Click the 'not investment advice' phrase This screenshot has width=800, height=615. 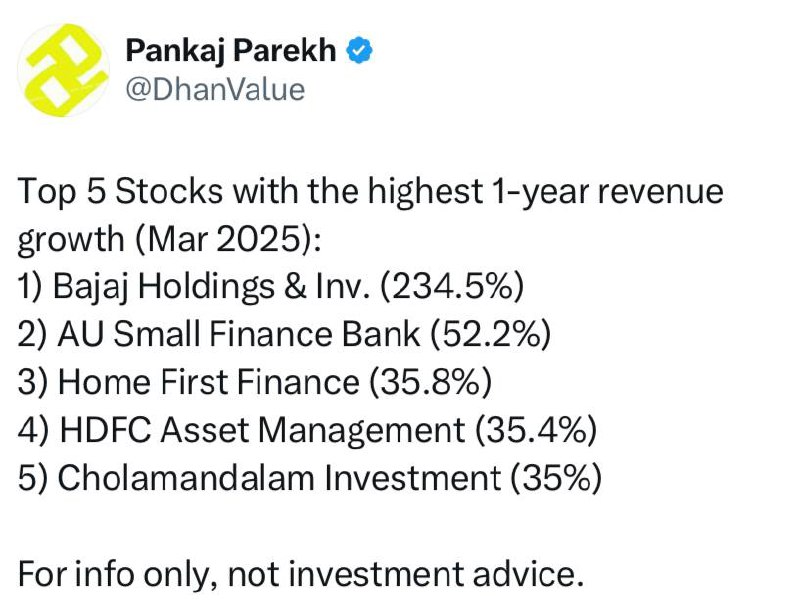[x=405, y=574]
